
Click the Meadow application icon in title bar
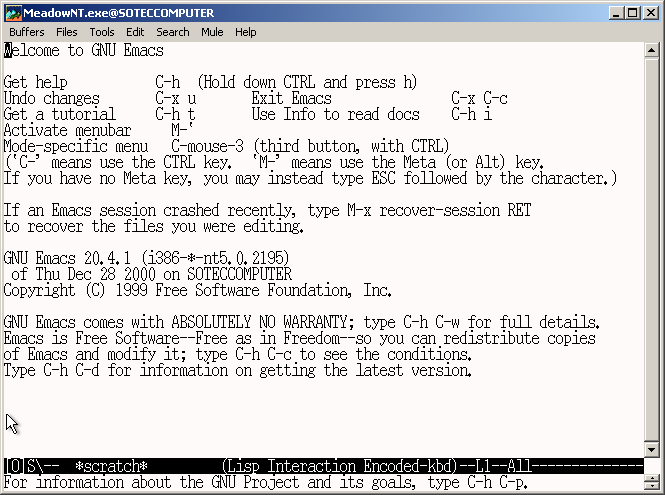coord(13,13)
